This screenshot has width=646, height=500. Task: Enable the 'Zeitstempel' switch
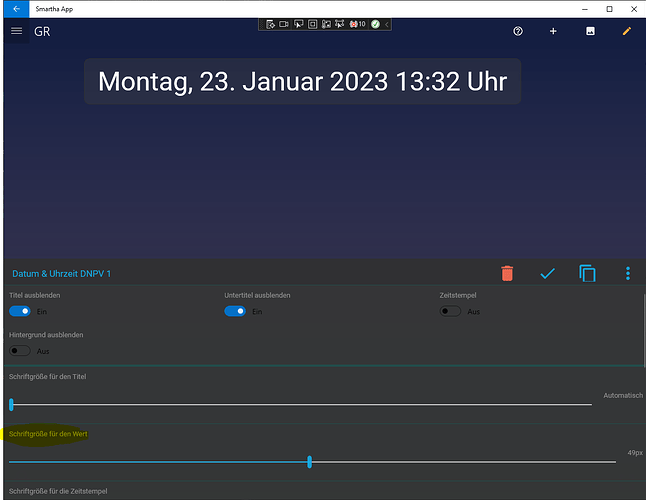[451, 311]
